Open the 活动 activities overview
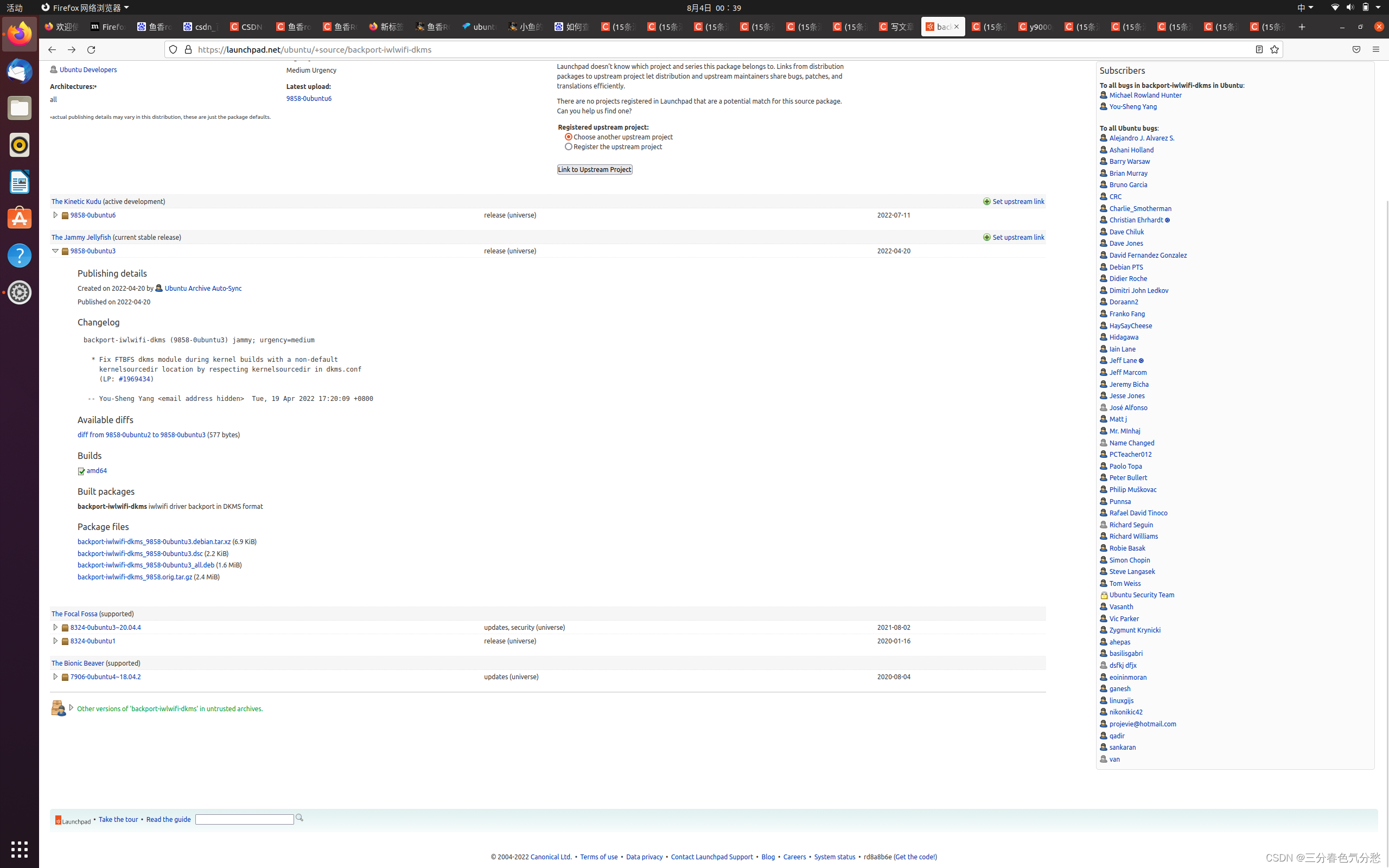 click(x=14, y=8)
